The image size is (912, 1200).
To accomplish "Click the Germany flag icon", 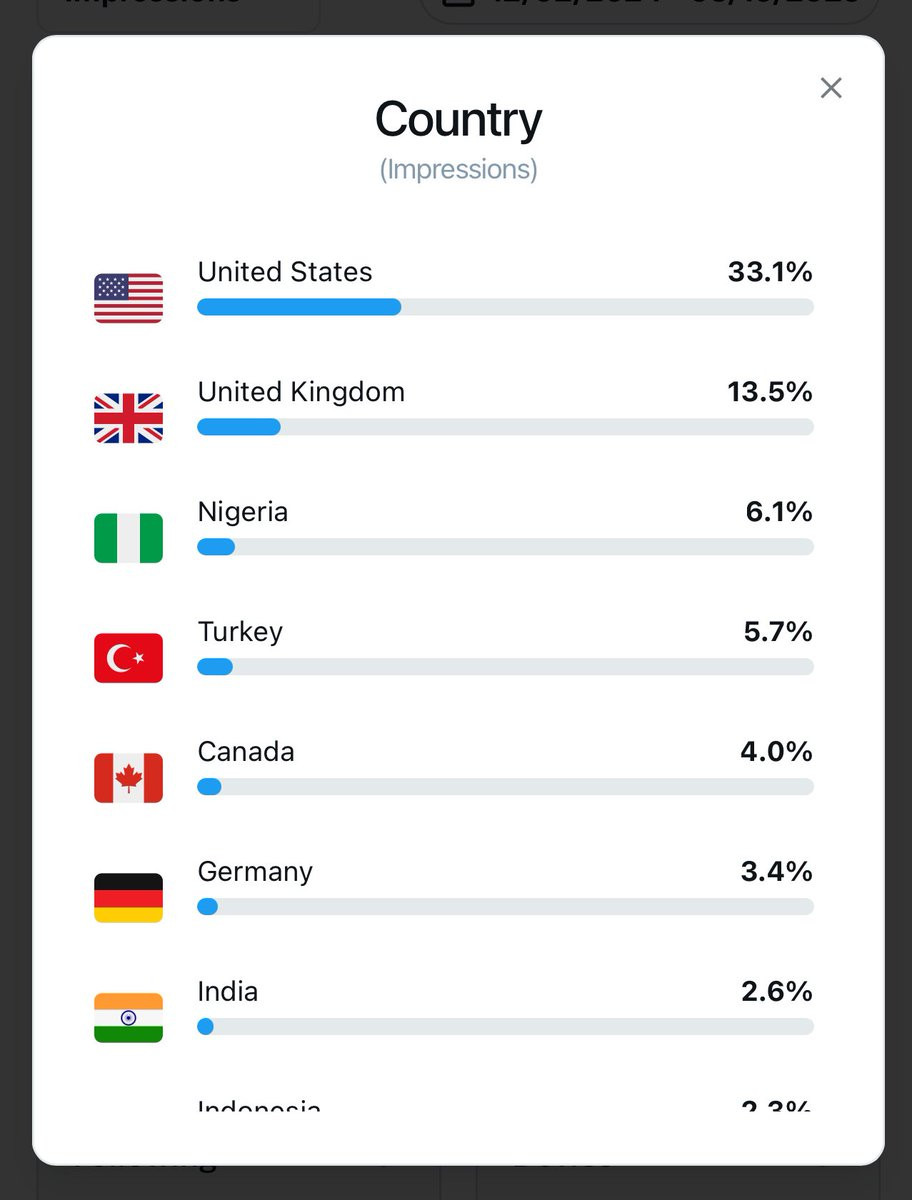I will 128,898.
